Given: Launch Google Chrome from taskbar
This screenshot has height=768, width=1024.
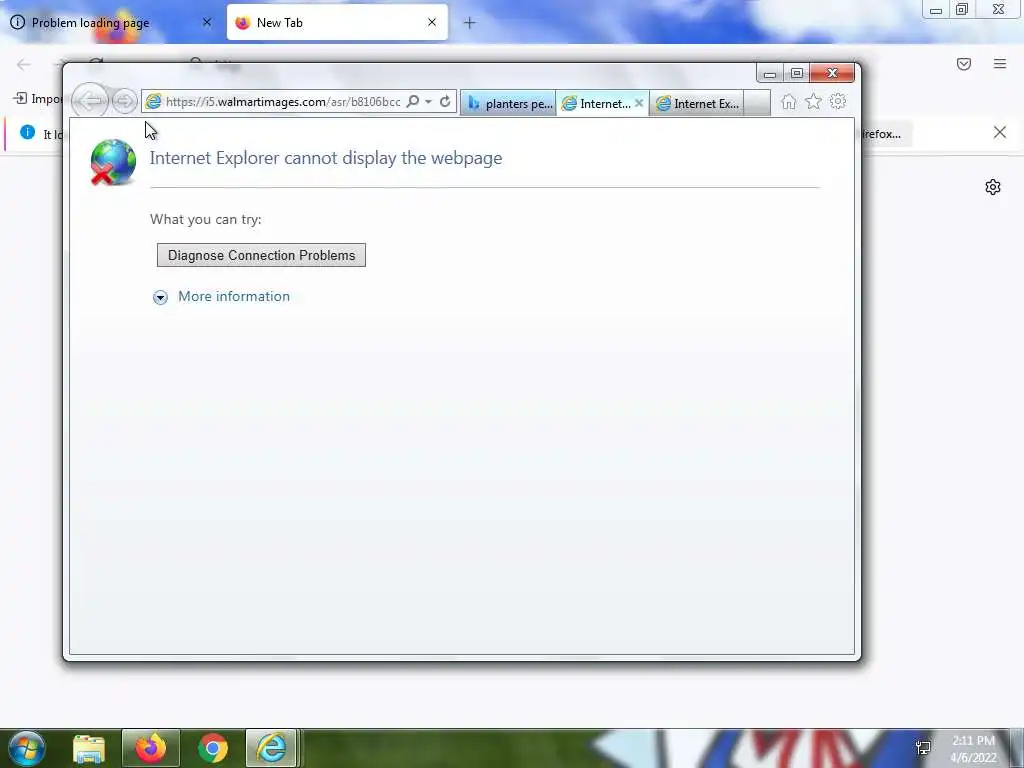Looking at the screenshot, I should coord(213,748).
